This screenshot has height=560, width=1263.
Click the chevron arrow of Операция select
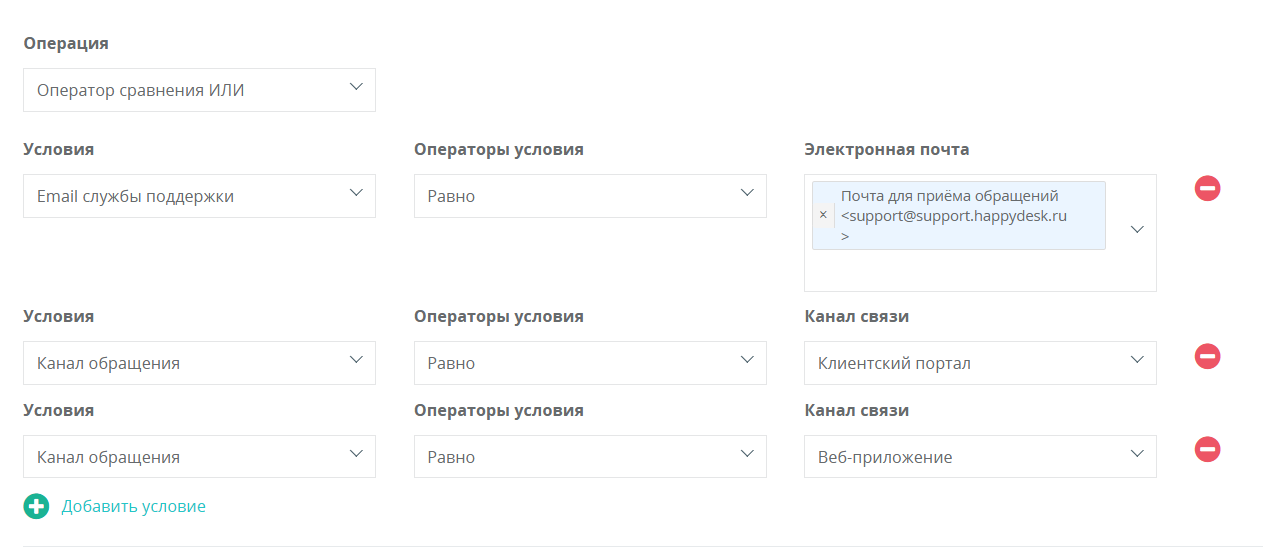[x=356, y=87]
